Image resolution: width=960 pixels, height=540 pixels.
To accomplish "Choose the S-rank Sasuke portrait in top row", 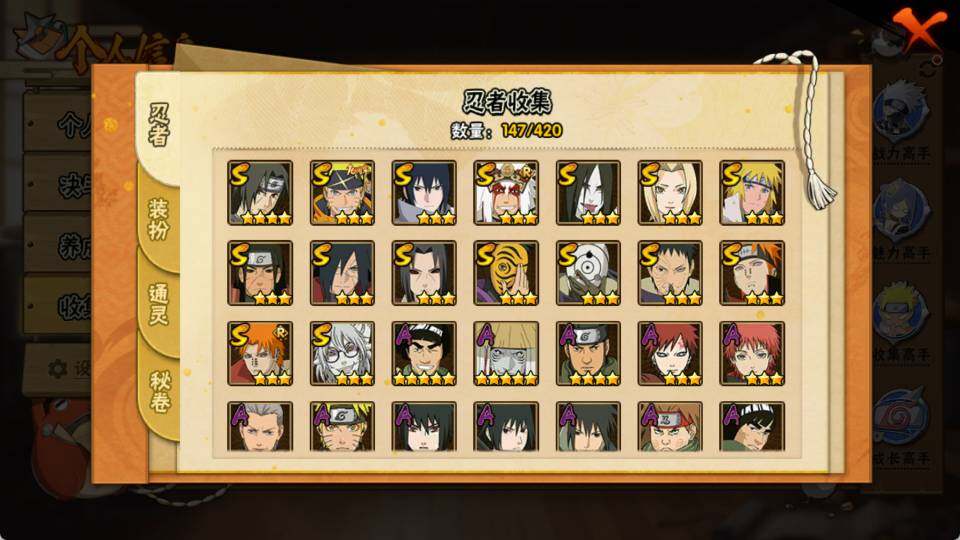I will click(x=424, y=193).
